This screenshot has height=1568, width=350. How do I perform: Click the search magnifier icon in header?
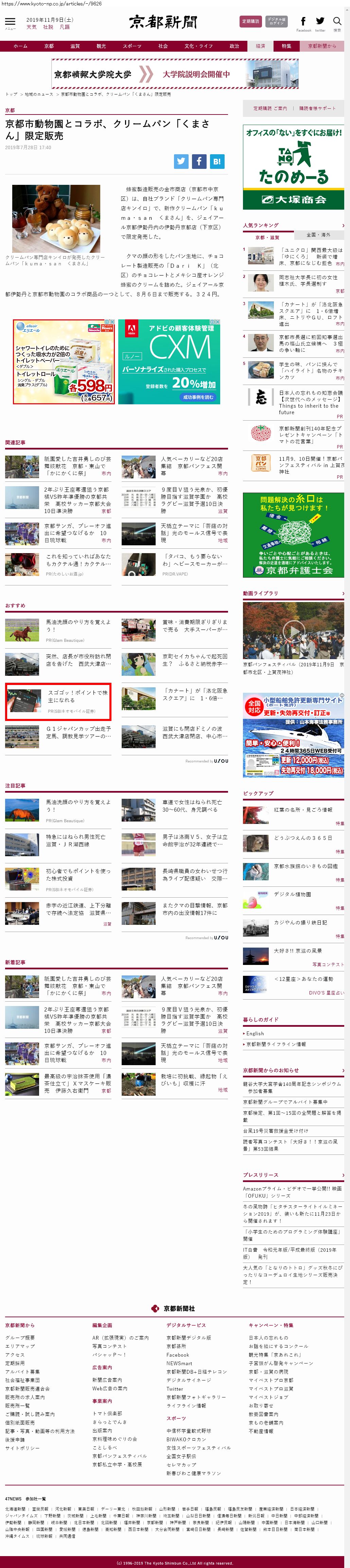(337, 21)
